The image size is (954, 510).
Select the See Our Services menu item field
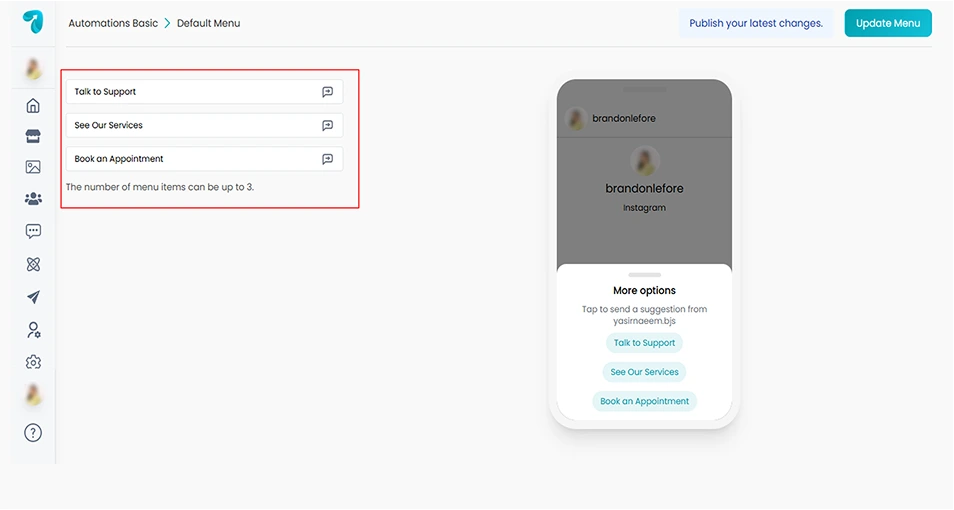[204, 125]
